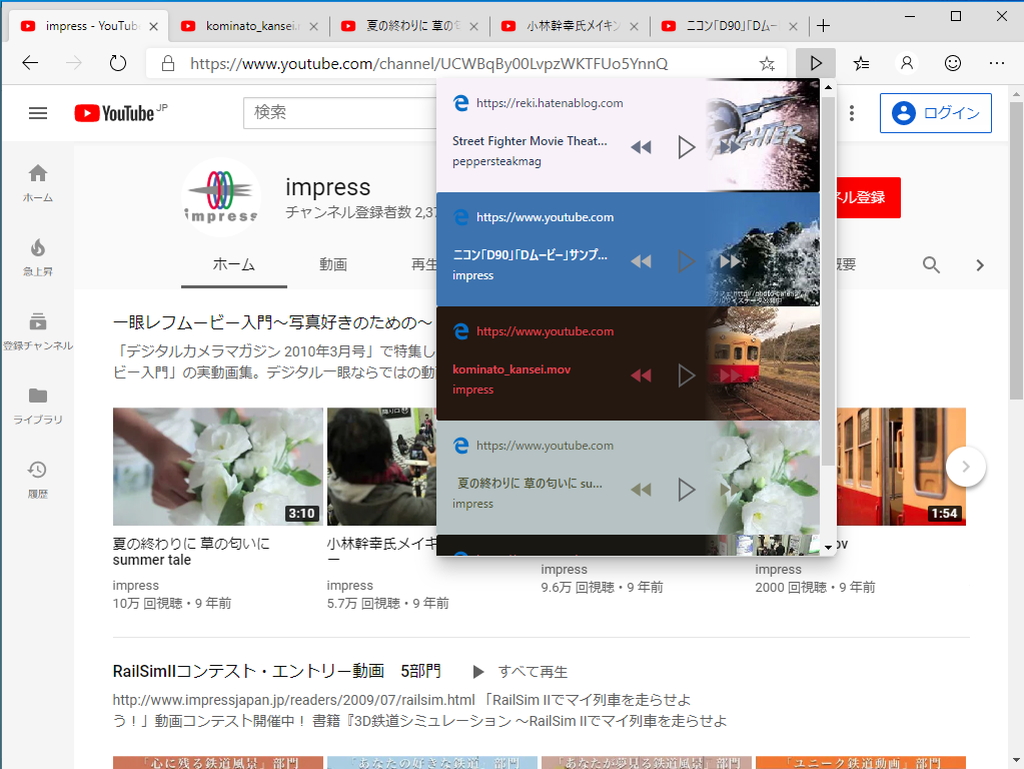
Task: Click the down arrow in media sessions panel
Action: [827, 546]
